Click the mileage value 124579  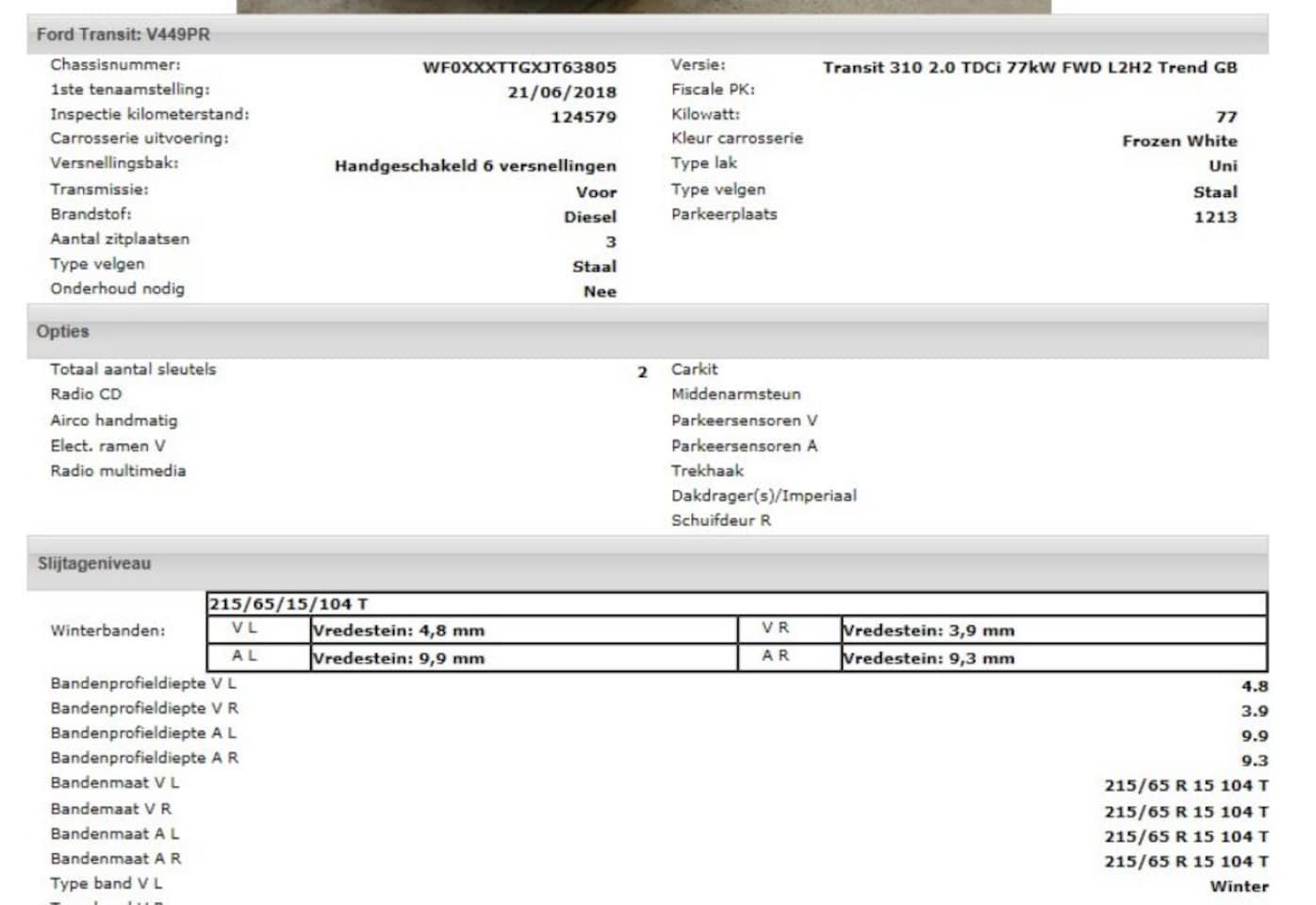pos(583,117)
